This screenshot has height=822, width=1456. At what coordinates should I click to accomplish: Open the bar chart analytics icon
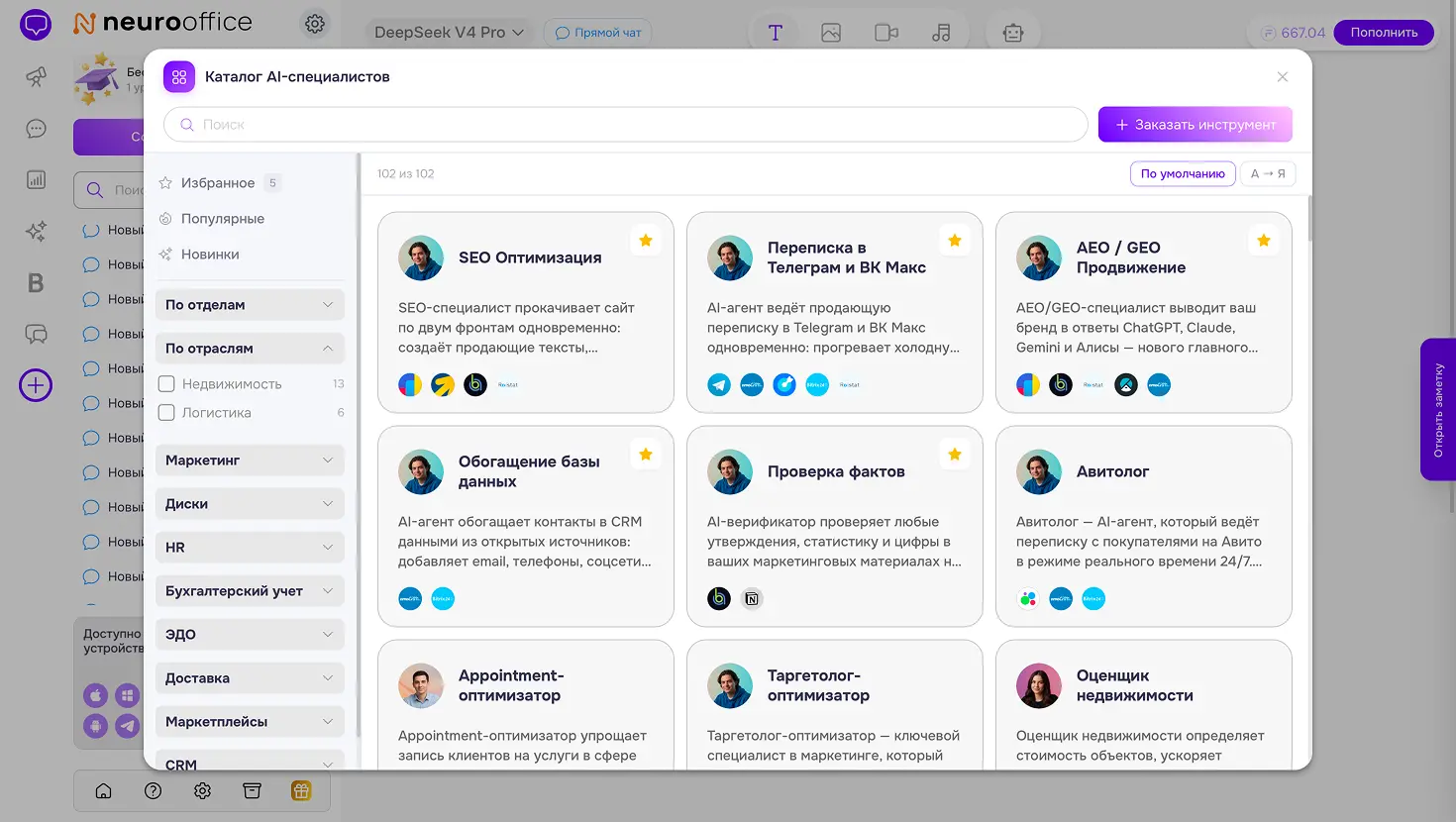pyautogui.click(x=36, y=179)
